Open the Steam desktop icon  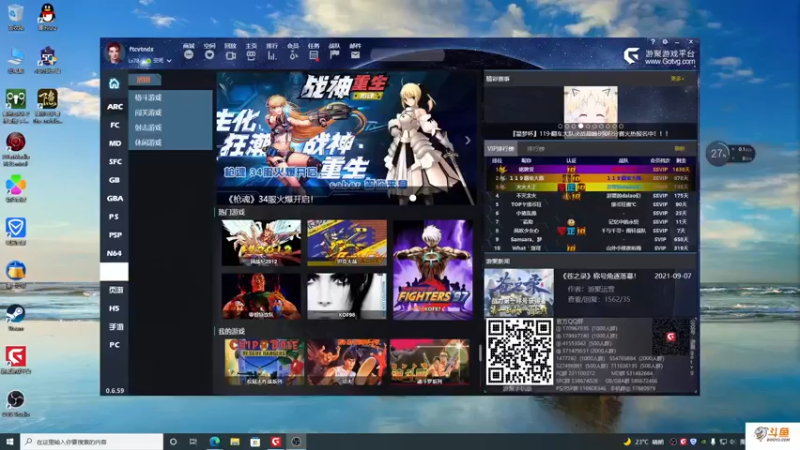click(x=16, y=317)
